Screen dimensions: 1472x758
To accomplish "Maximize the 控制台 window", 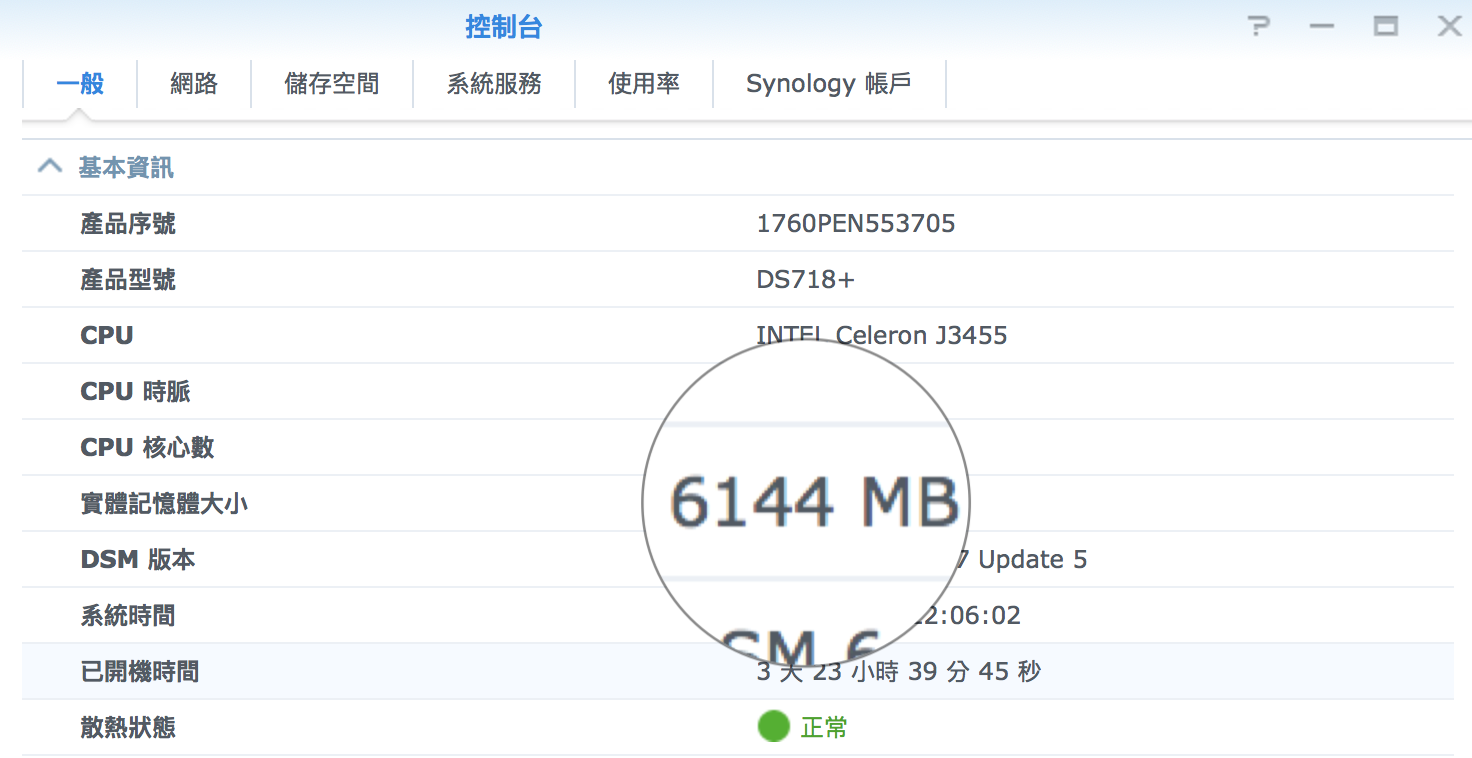I will (x=1385, y=27).
